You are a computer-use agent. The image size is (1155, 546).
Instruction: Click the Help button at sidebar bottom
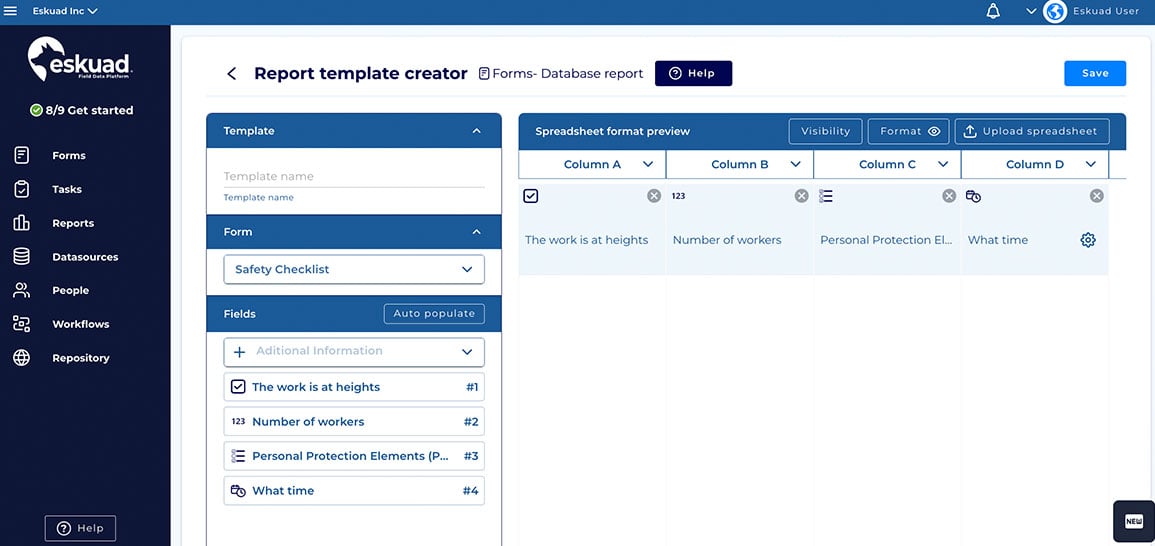[x=80, y=528]
